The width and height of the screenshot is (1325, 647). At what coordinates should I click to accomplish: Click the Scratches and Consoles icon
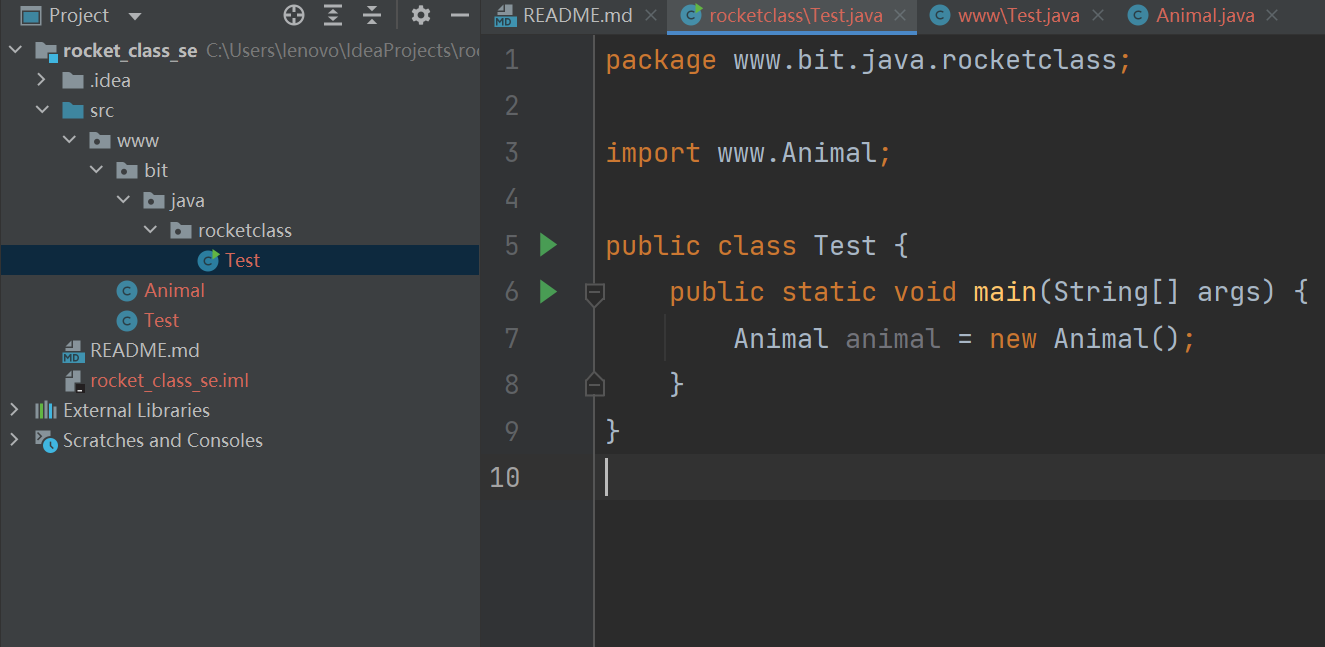tap(46, 440)
